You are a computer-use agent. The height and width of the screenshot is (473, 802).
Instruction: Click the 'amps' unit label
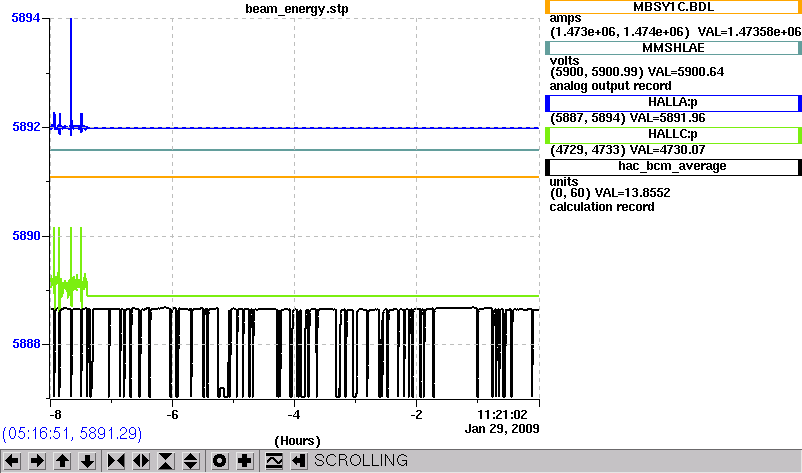tap(565, 19)
